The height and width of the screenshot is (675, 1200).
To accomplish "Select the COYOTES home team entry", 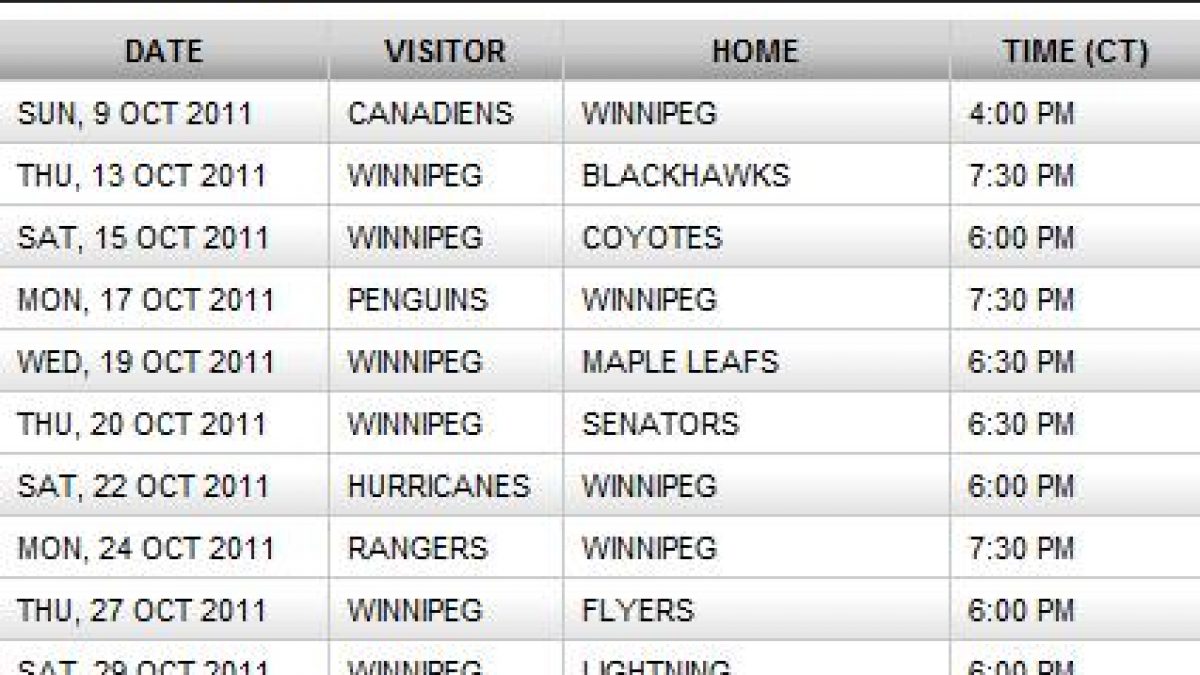I will click(x=651, y=238).
